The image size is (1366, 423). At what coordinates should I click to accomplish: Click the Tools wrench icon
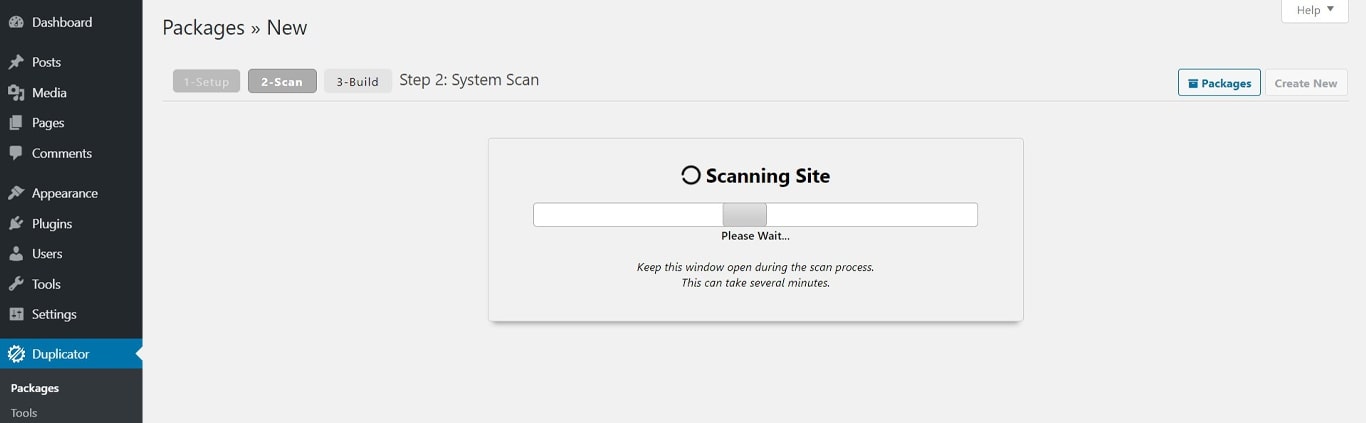click(16, 284)
